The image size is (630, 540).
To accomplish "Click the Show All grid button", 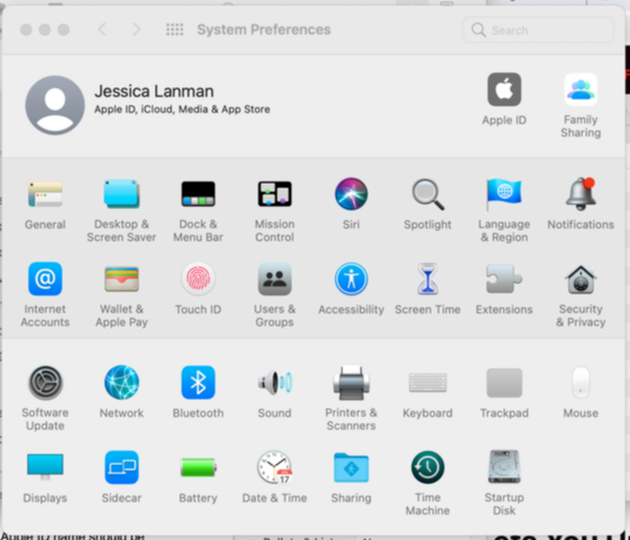I will click(x=175, y=29).
